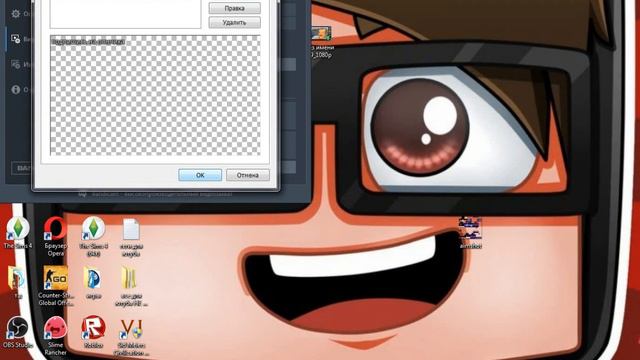Viewport: 640px width, 360px height.
Task: Launch Counter-Strike Global Offensive shortcut
Action: tap(56, 286)
